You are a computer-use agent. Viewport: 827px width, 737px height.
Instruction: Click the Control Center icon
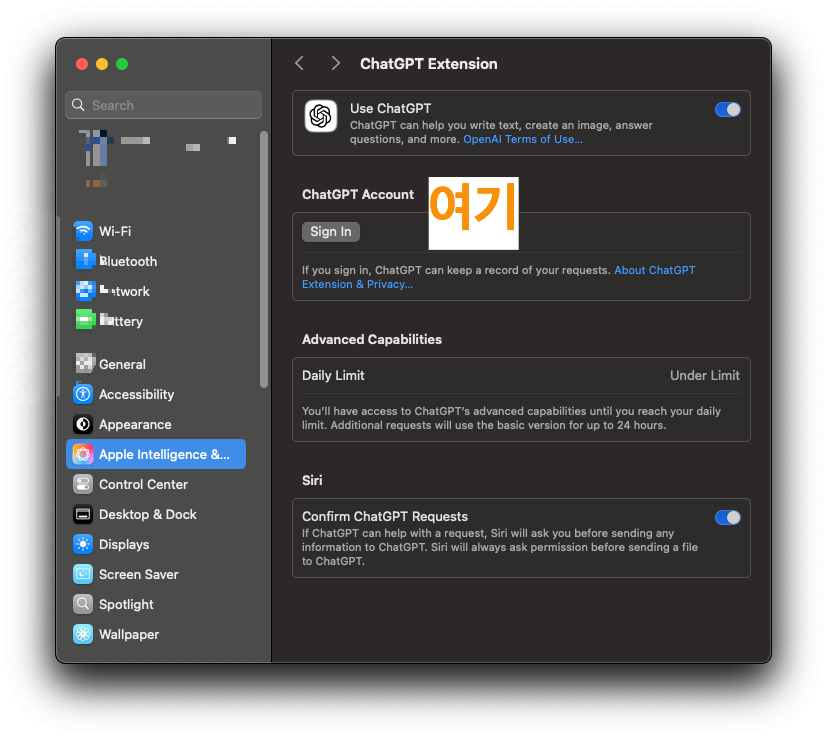click(x=83, y=484)
